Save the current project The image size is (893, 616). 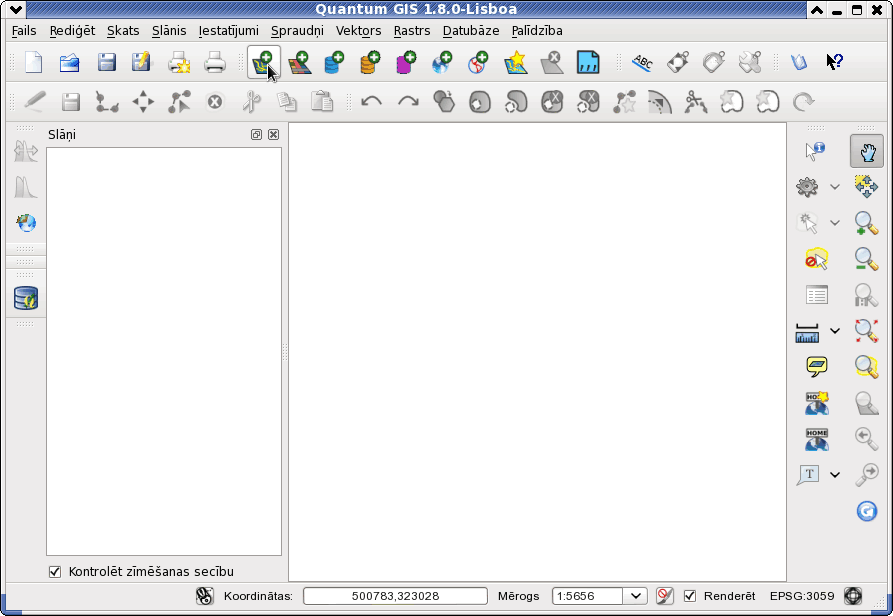coord(106,62)
